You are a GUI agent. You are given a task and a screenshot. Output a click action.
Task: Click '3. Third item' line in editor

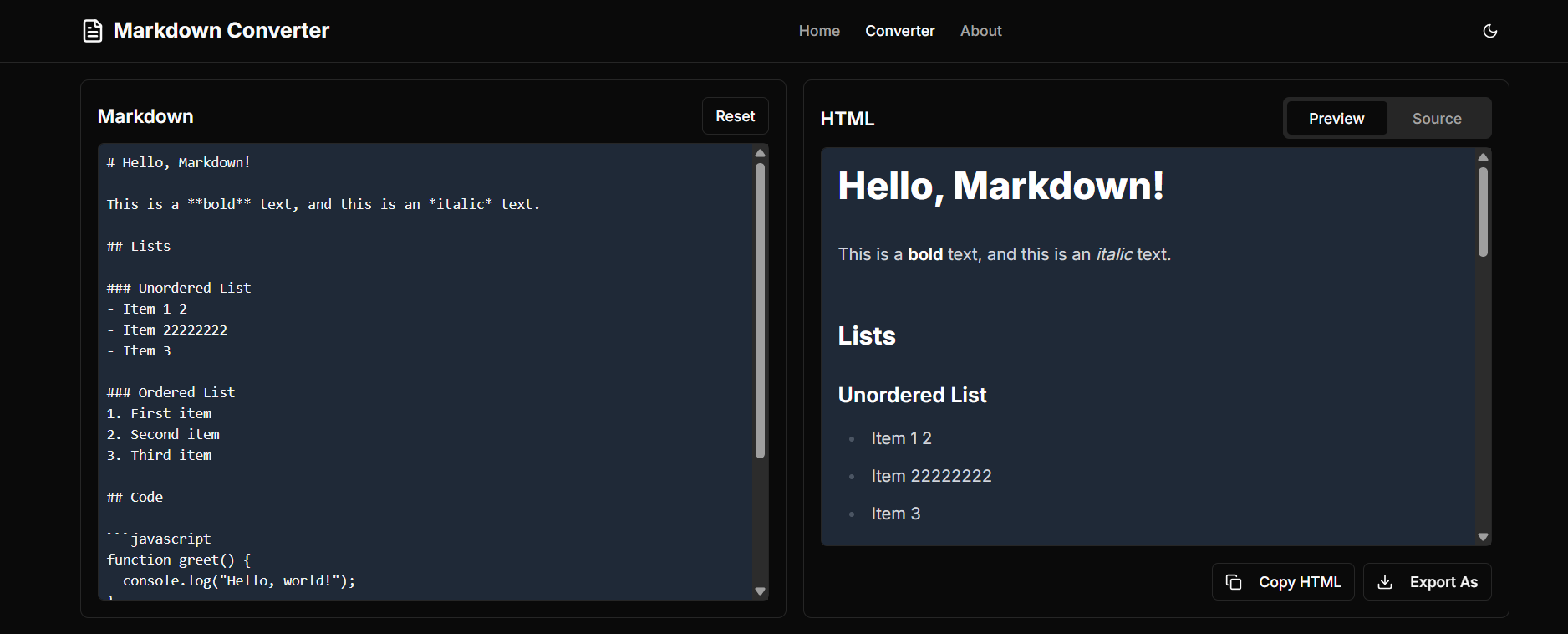(159, 455)
